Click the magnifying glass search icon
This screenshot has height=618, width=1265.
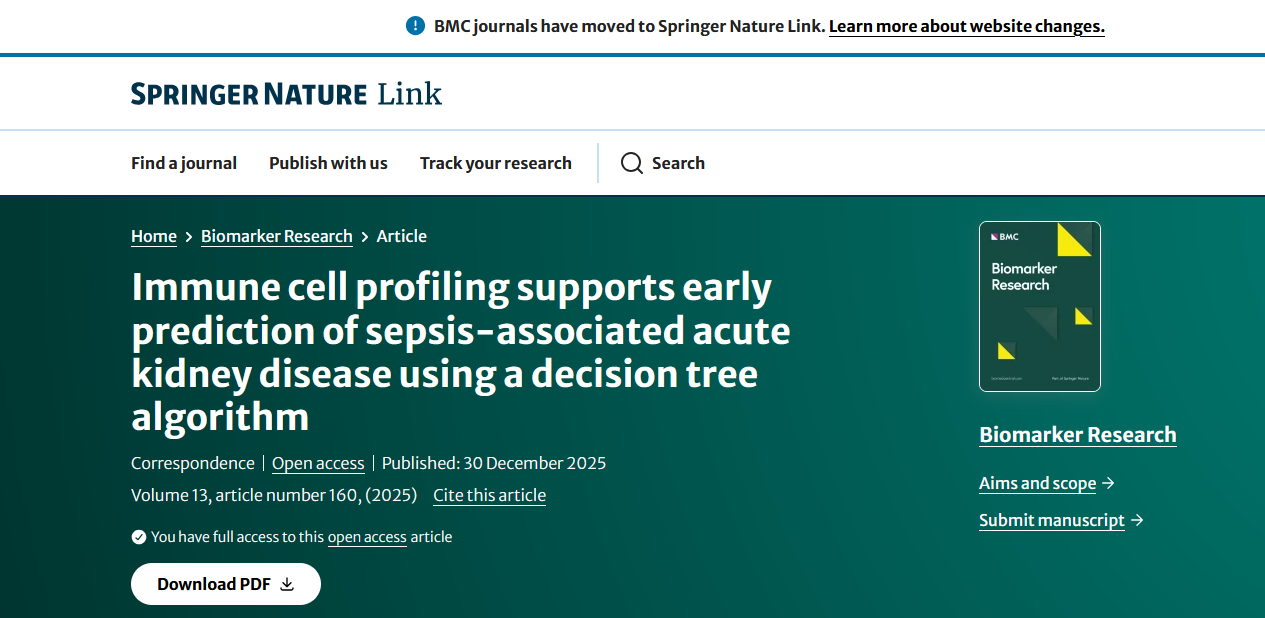pos(631,163)
